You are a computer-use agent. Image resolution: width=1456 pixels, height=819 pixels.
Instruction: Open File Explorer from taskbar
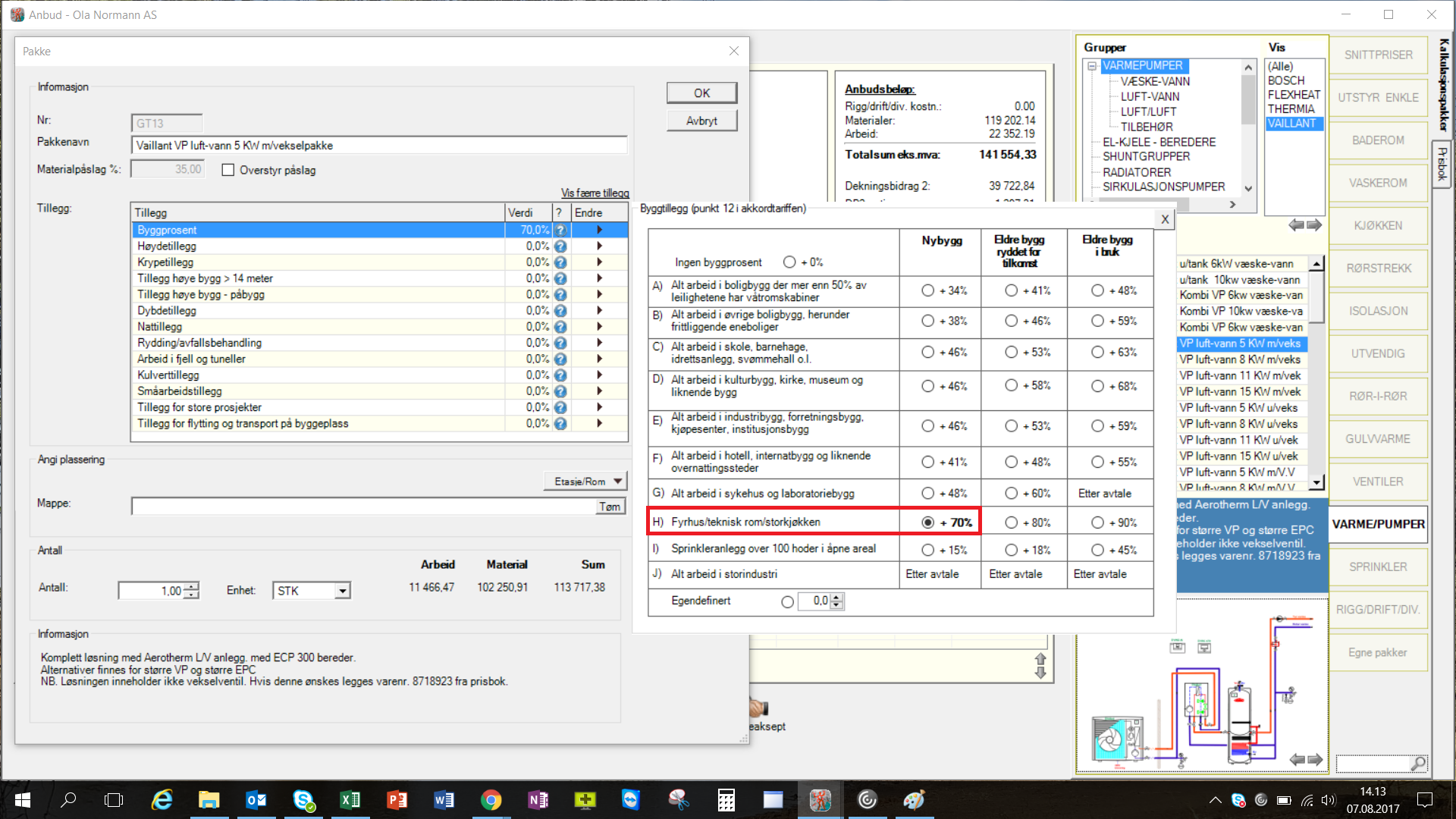pos(209,800)
